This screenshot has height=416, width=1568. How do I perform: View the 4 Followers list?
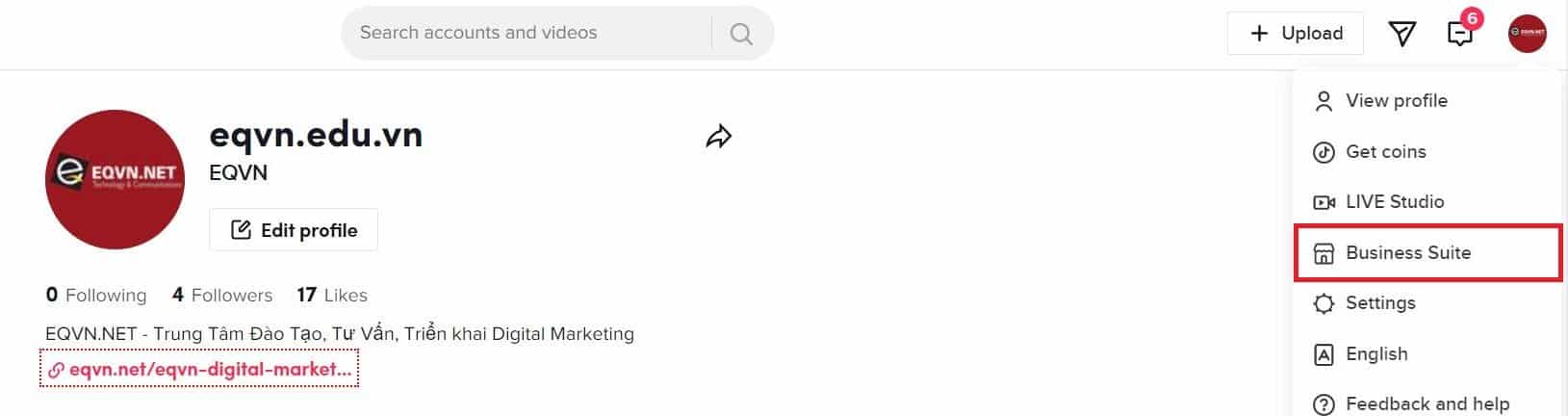(222, 296)
